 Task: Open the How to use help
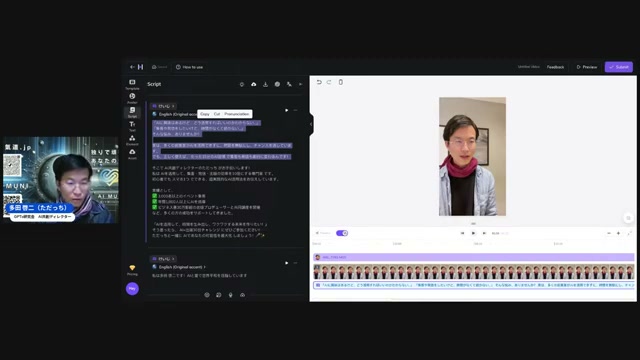tap(189, 67)
